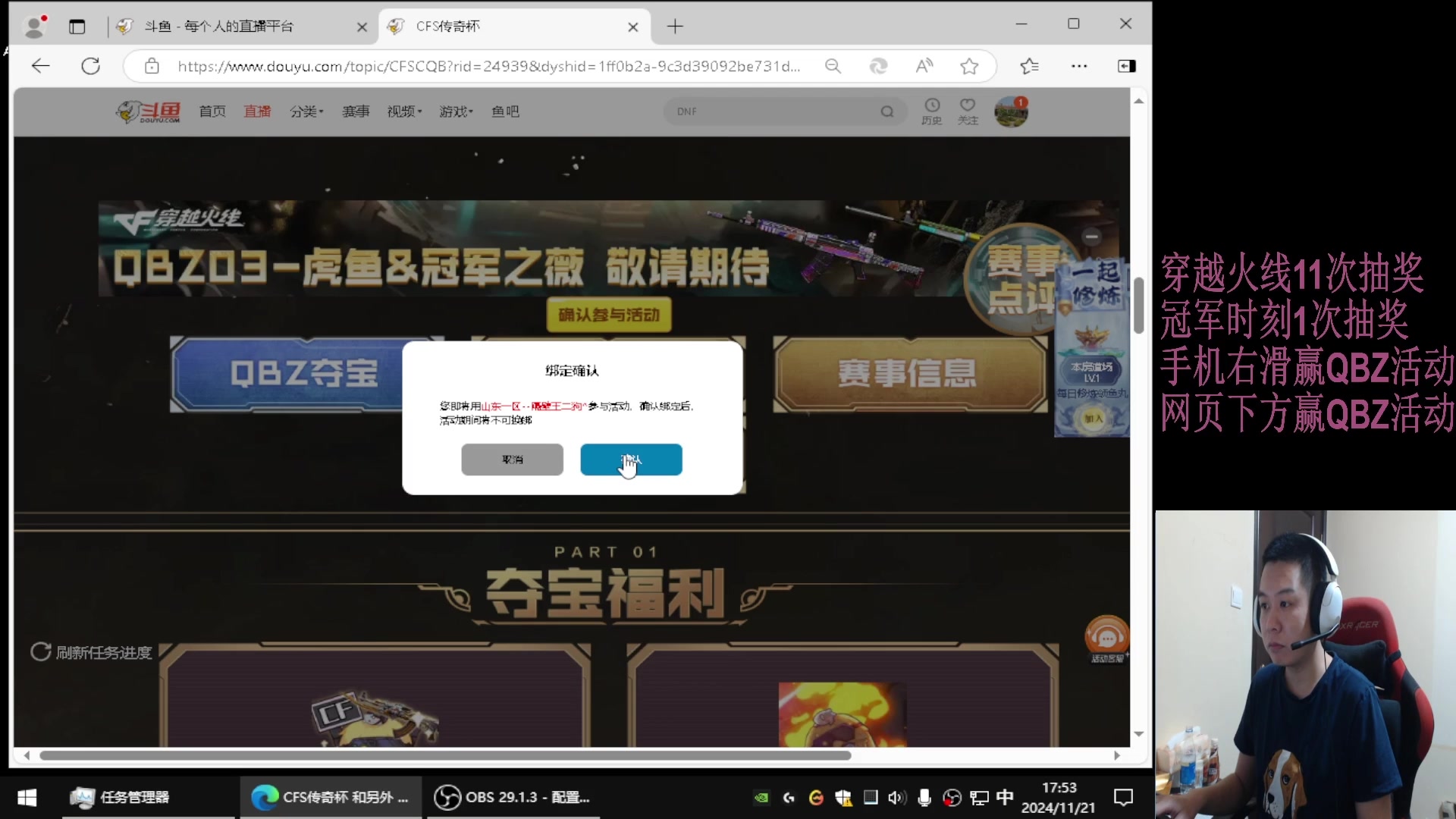Click the yellow cartoon prize thumbnail
Image resolution: width=1456 pixels, height=819 pixels.
(x=843, y=714)
